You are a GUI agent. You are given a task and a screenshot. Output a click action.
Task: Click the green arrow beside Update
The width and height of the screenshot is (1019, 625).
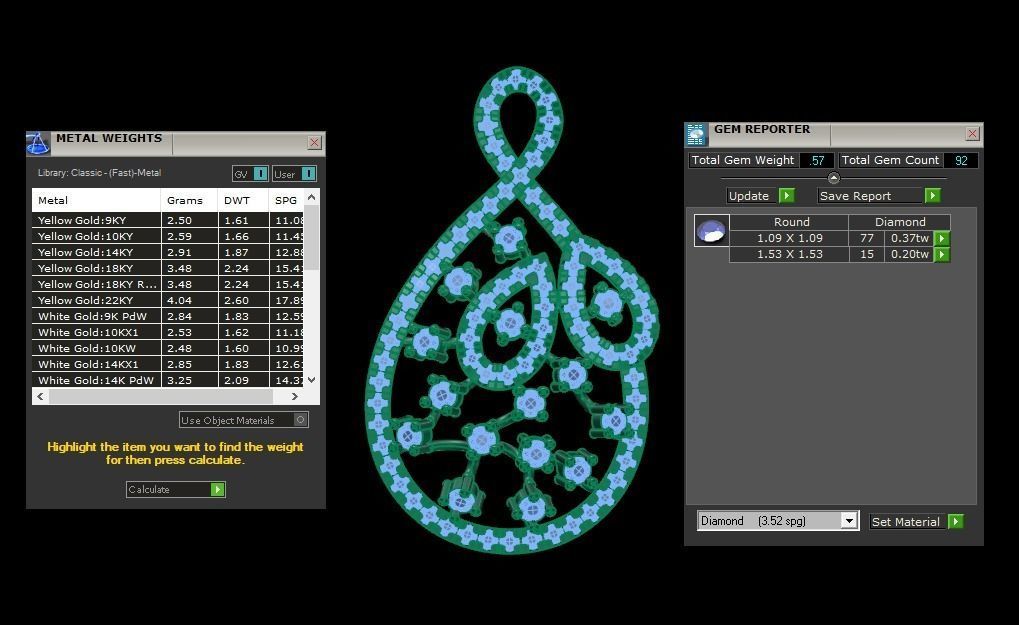[786, 196]
